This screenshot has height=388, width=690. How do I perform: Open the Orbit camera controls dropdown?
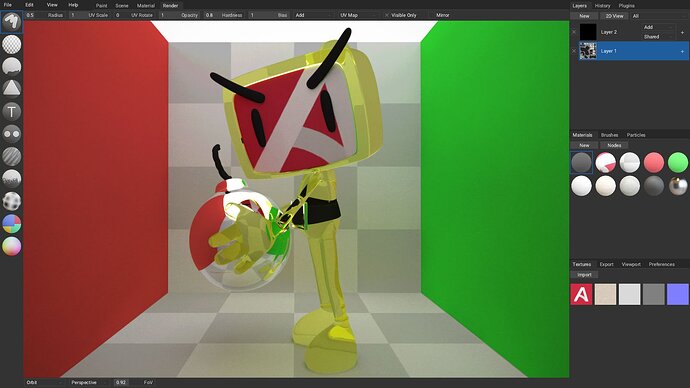(x=44, y=382)
